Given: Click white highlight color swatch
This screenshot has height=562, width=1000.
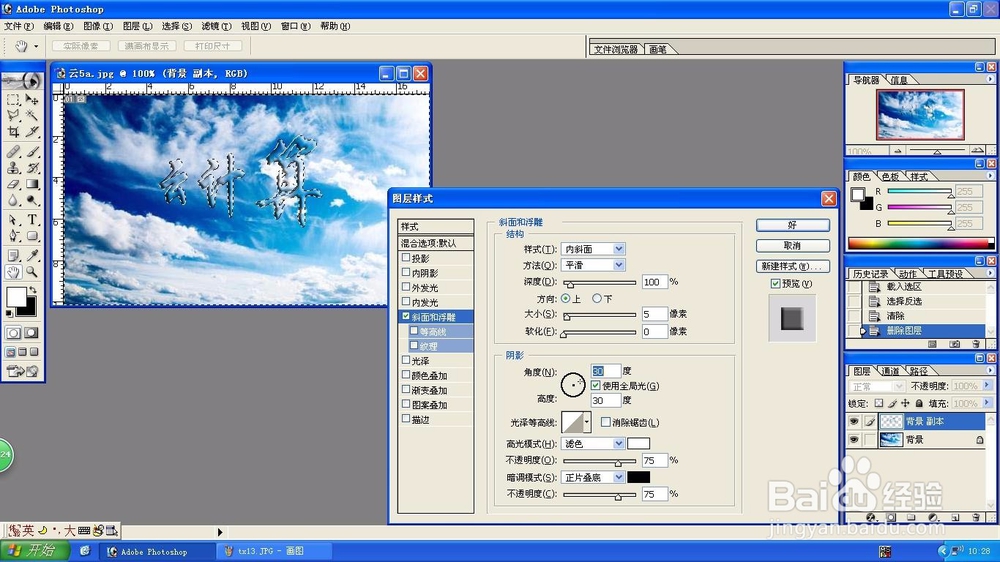Looking at the screenshot, I should 638,443.
